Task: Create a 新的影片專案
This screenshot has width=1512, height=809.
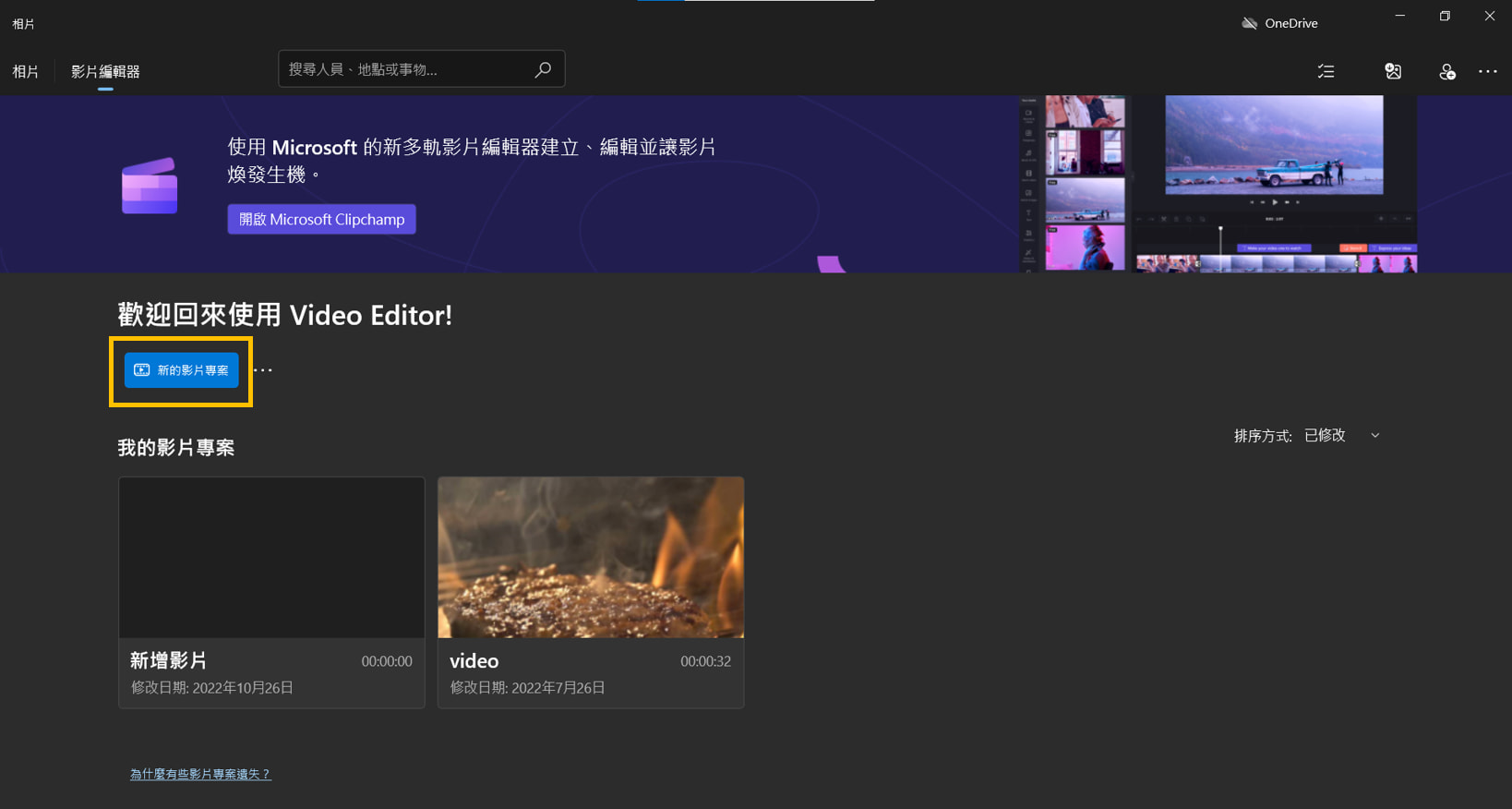Action: 182,370
